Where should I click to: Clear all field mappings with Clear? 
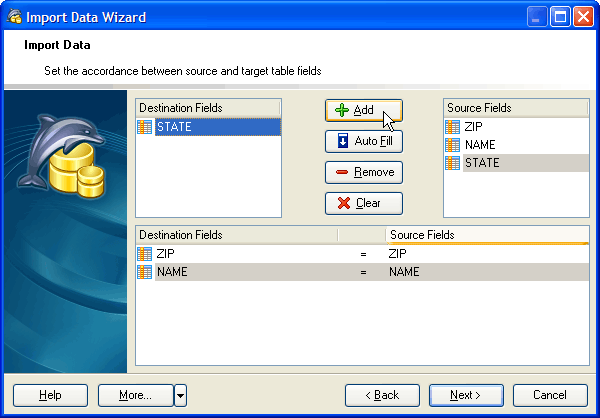(x=363, y=203)
